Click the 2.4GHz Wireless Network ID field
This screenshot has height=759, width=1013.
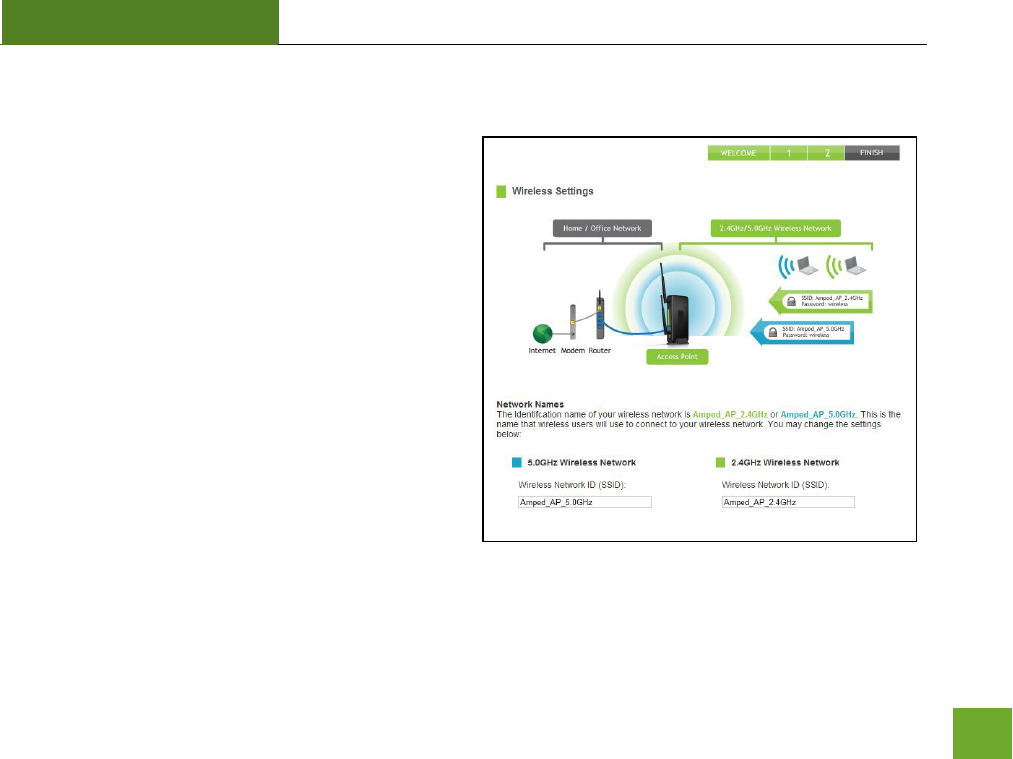tap(788, 502)
